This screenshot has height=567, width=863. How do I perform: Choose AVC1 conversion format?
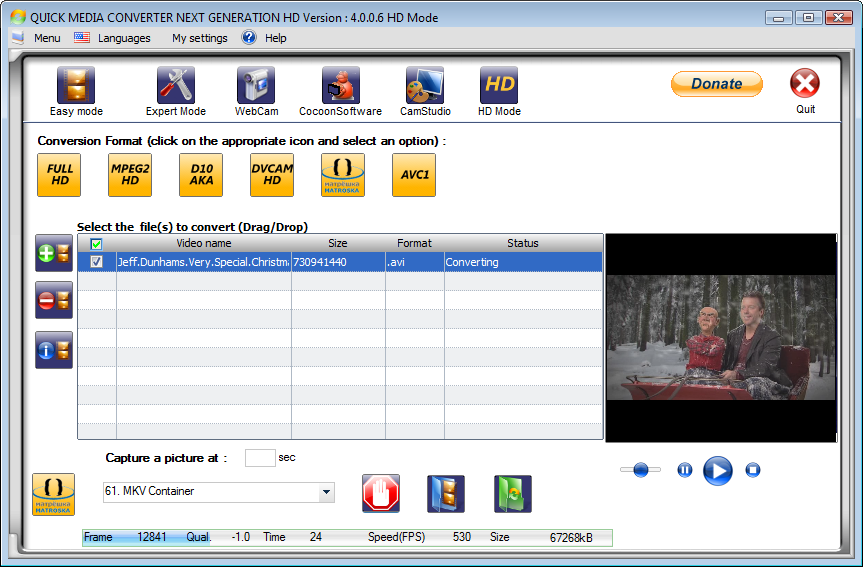[x=414, y=175]
